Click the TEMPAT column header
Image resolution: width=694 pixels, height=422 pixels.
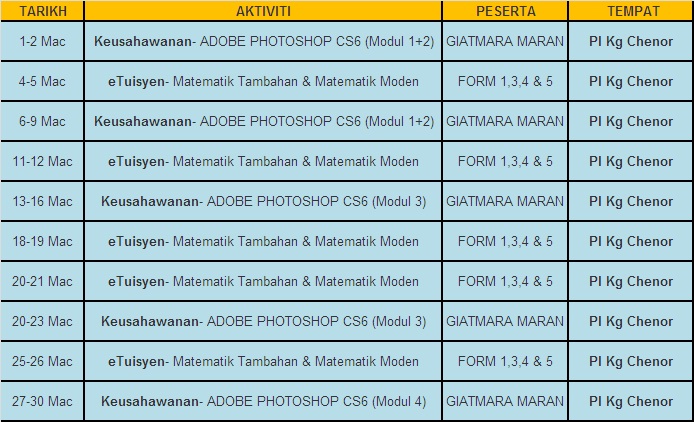(632, 11)
